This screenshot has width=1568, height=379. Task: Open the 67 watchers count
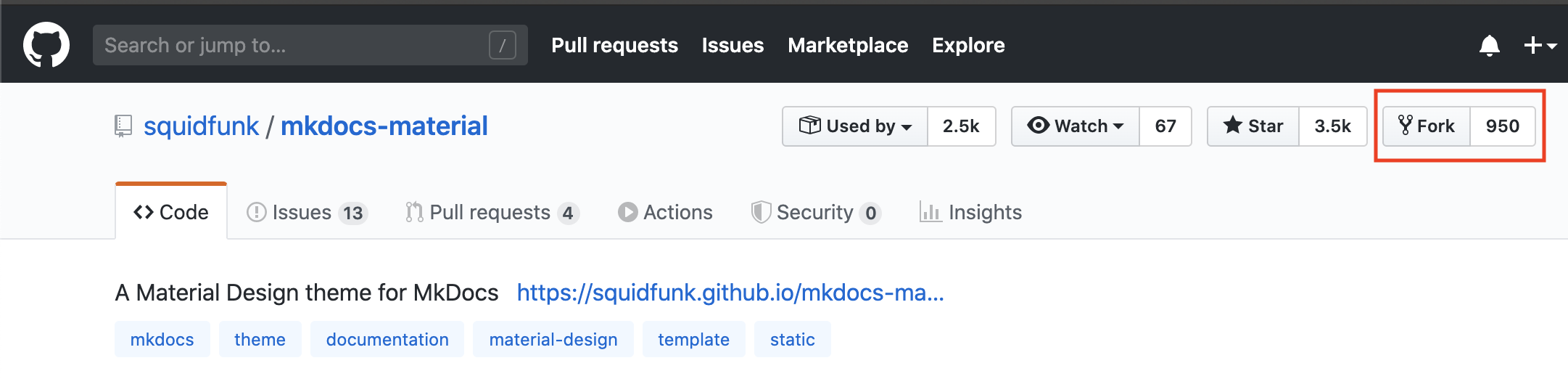click(1165, 126)
